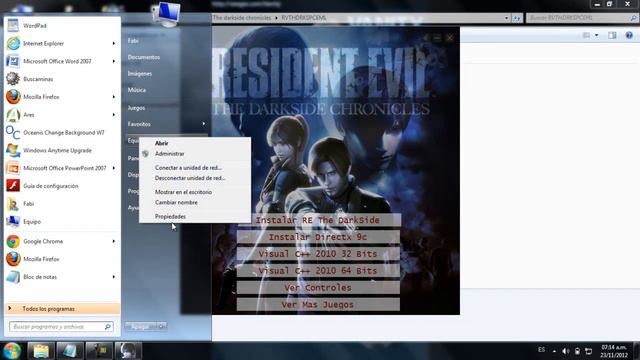Image resolution: width=640 pixels, height=360 pixels.
Task: Open Todos los programas
Action: 62,309
